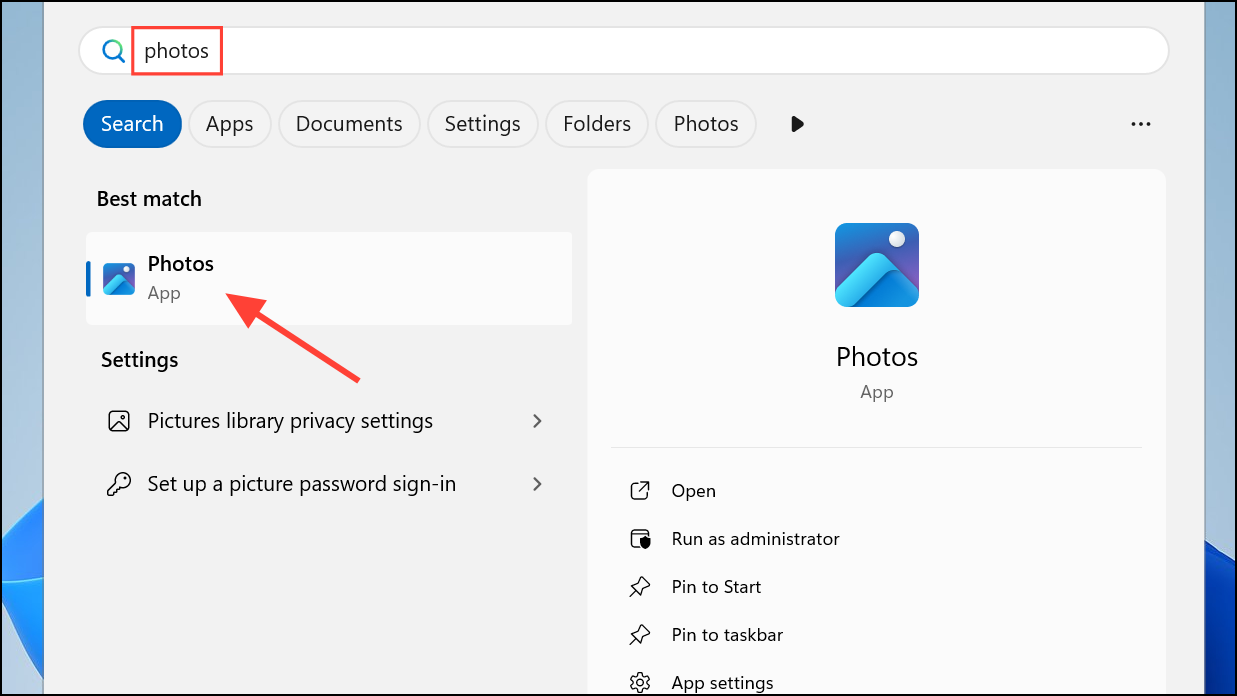Open Pictures library privacy settings
1237x696 pixels.
point(329,421)
